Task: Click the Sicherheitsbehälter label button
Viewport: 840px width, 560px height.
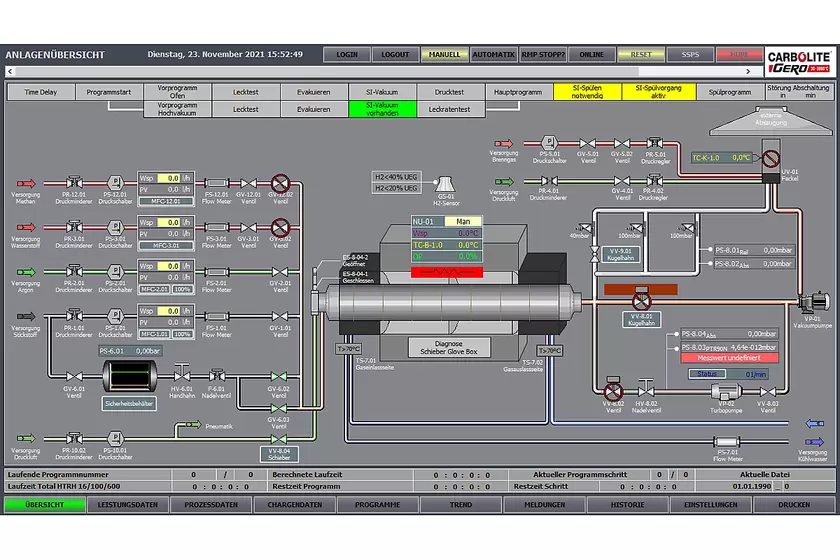Action: coord(129,404)
